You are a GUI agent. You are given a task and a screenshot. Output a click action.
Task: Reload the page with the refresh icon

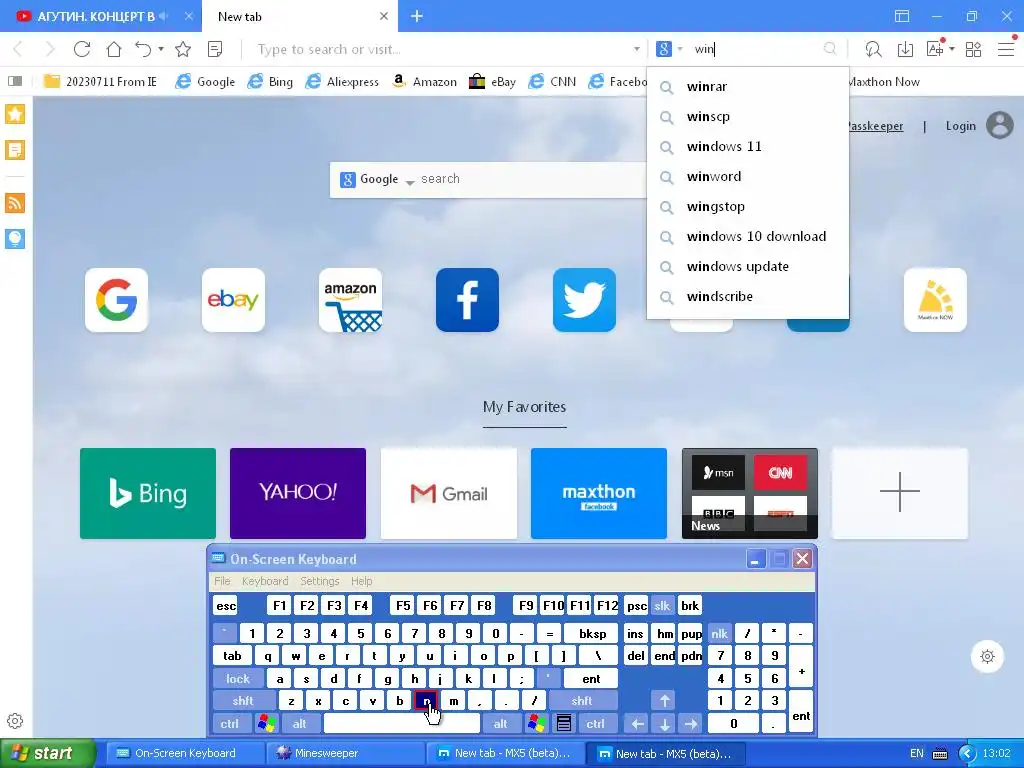(82, 49)
